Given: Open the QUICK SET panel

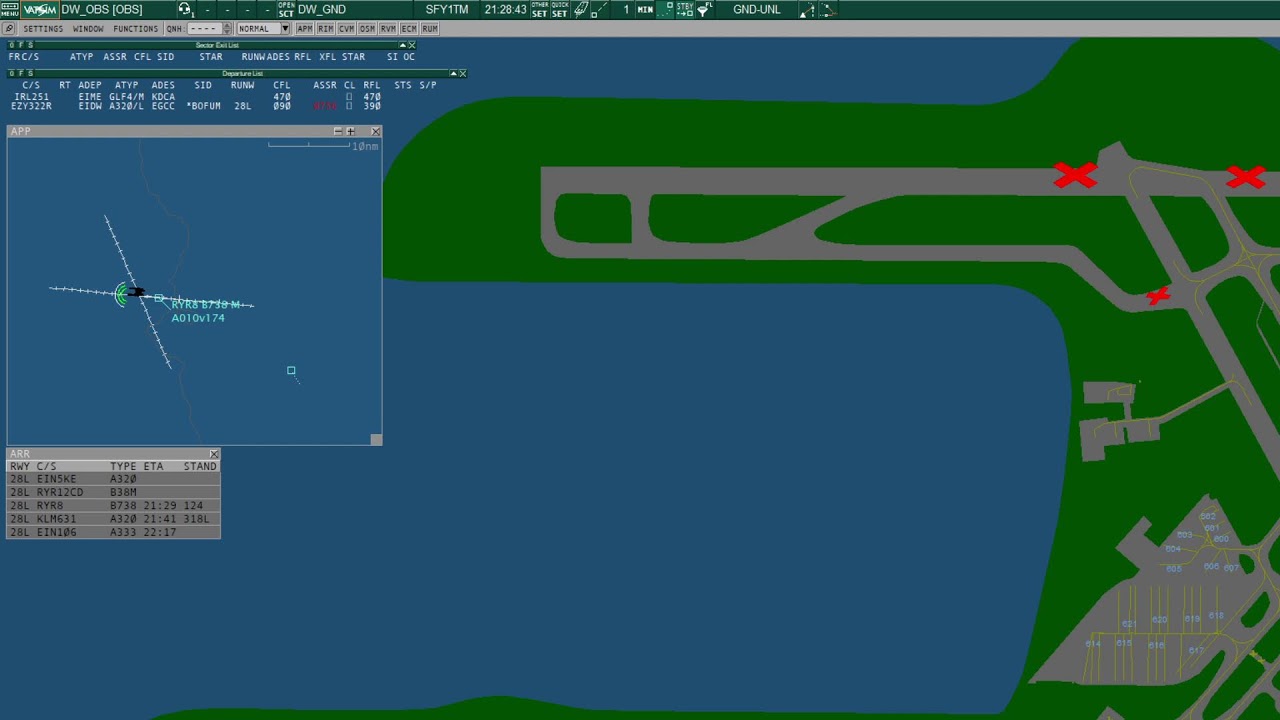Looking at the screenshot, I should pyautogui.click(x=560, y=10).
